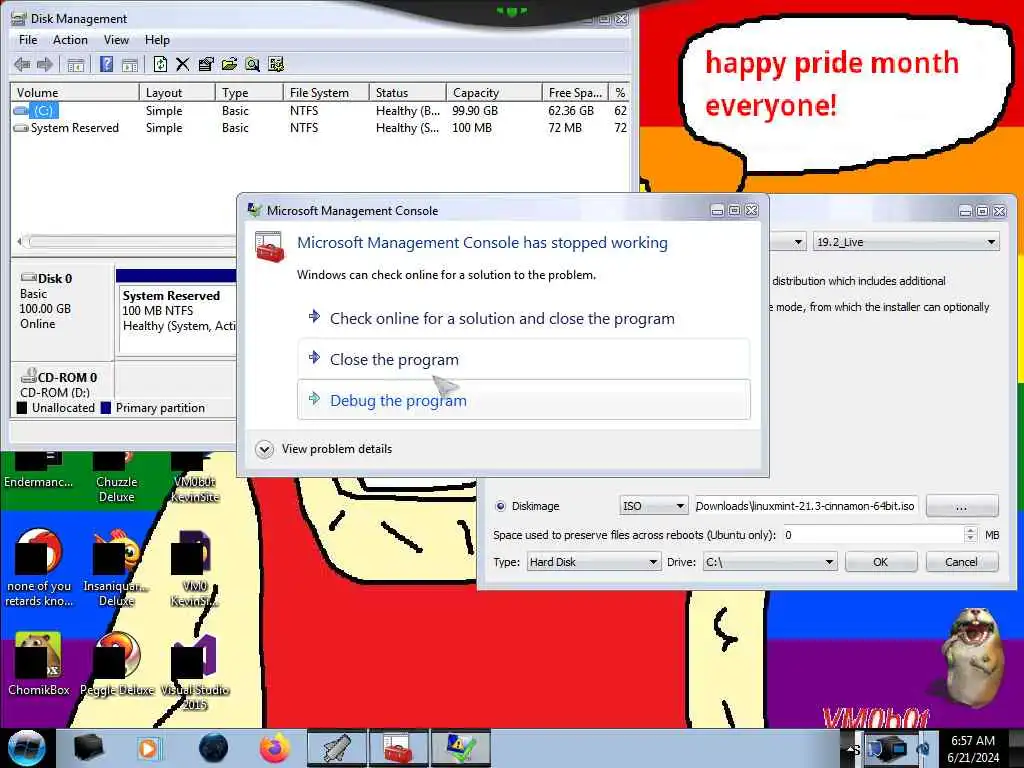This screenshot has height=768, width=1024.
Task: Open the VM0 KevinSi... desktop icon
Action: [195, 568]
